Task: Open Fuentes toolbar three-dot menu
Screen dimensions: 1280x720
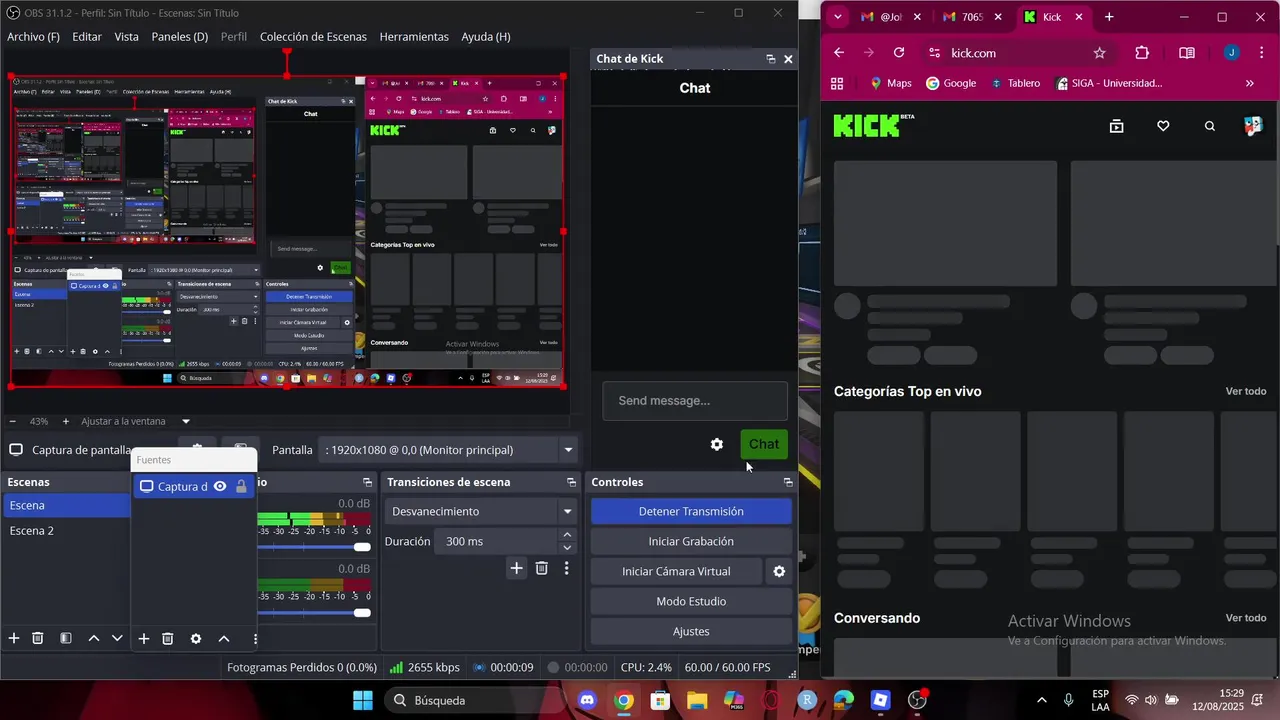Action: tap(255, 638)
